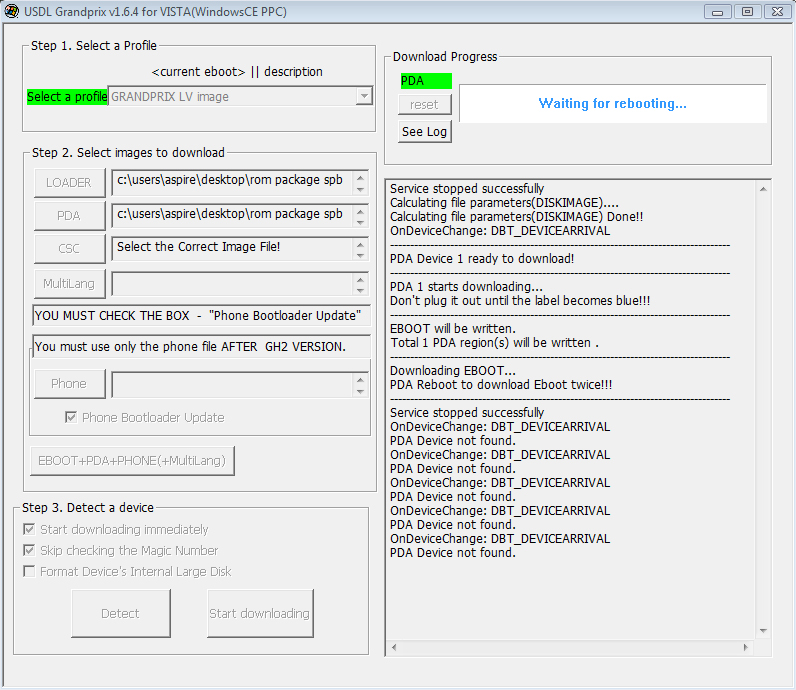Click the MultiLang button
Image resolution: width=796 pixels, height=690 pixels.
pos(70,283)
